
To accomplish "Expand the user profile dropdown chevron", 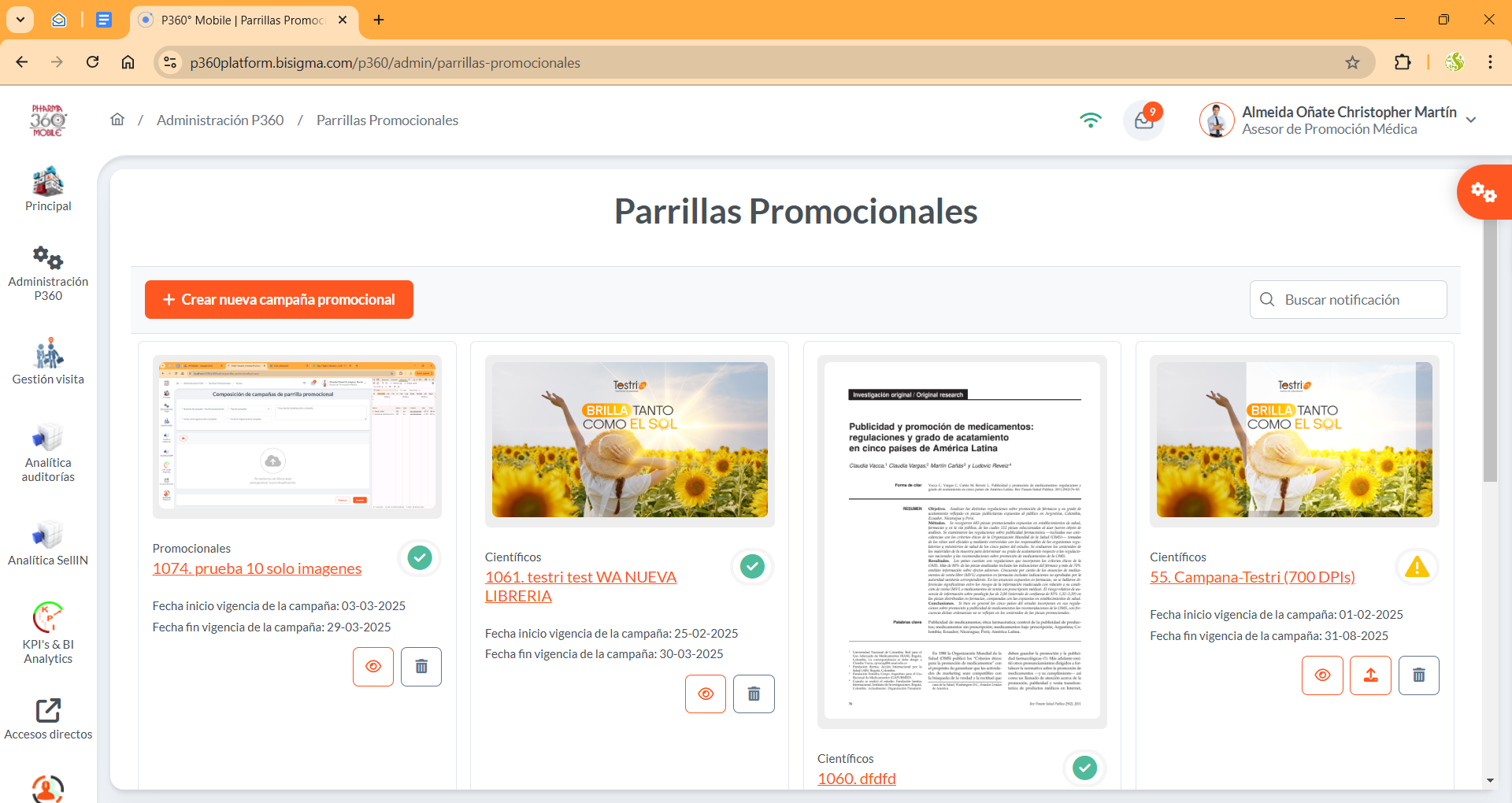I will (x=1471, y=120).
